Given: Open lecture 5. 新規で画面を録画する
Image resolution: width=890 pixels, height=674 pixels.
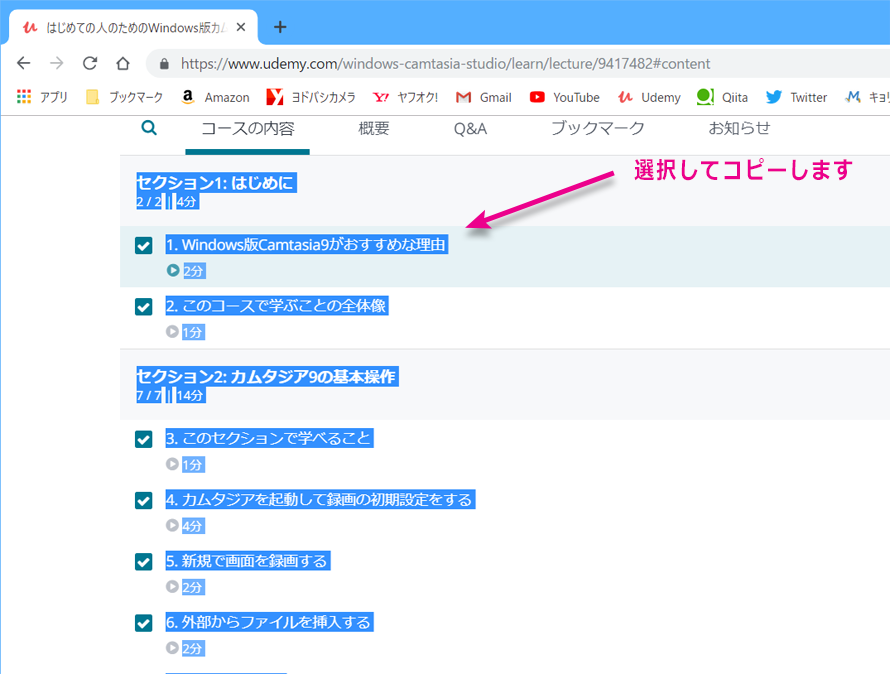Looking at the screenshot, I should [x=247, y=561].
